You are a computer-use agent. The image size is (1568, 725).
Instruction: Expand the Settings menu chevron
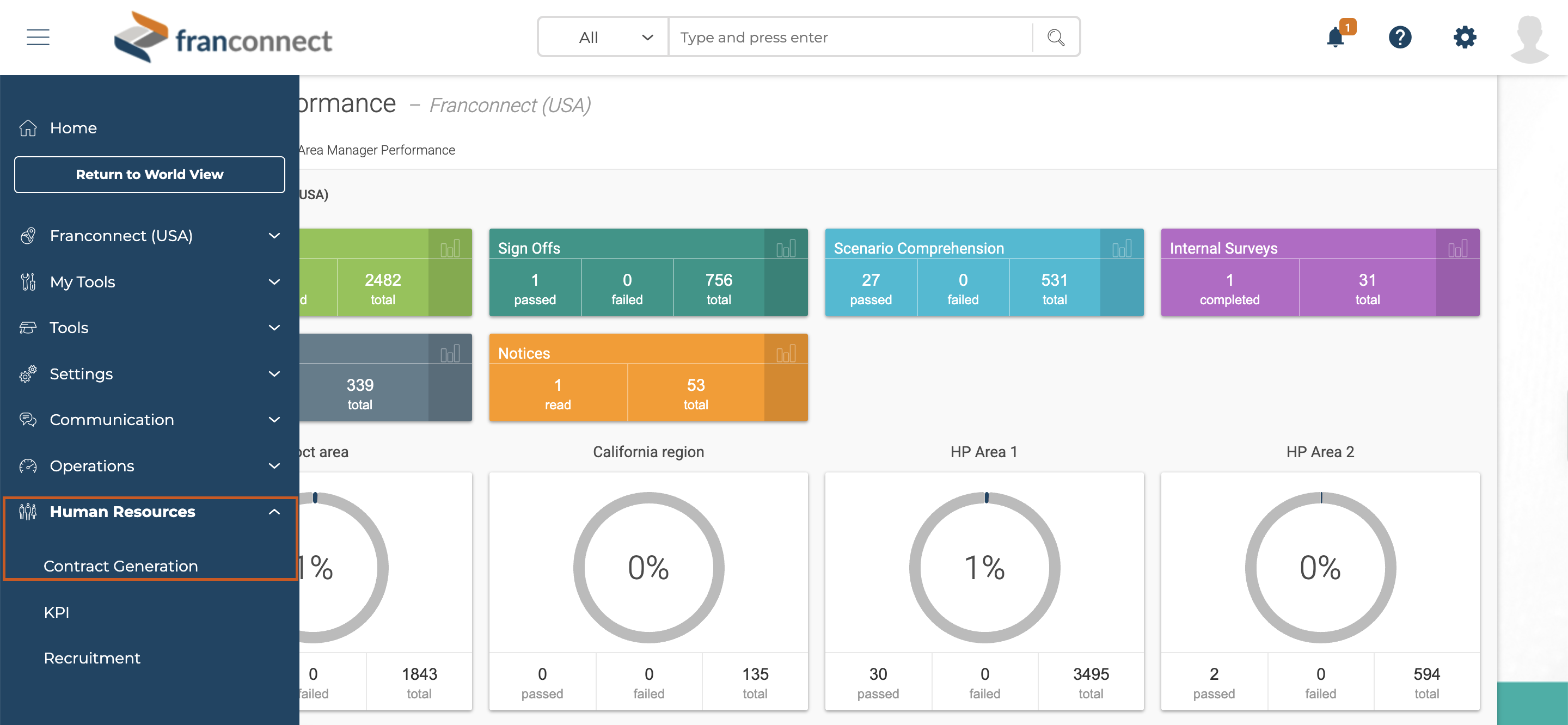(274, 374)
